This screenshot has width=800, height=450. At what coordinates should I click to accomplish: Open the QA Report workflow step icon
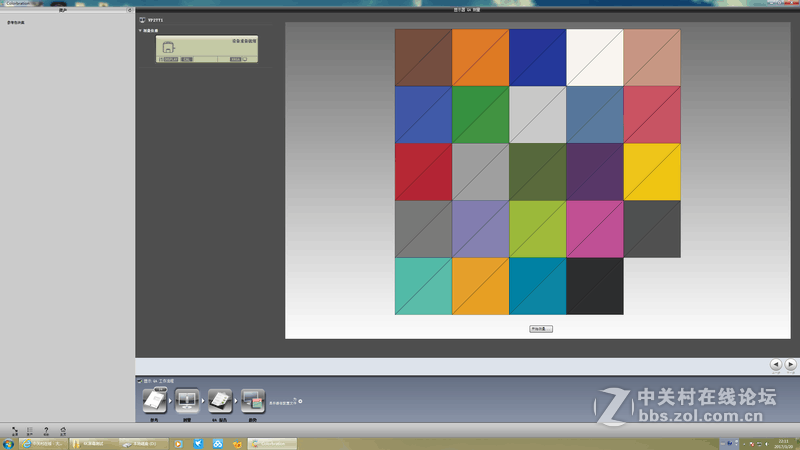click(x=220, y=401)
